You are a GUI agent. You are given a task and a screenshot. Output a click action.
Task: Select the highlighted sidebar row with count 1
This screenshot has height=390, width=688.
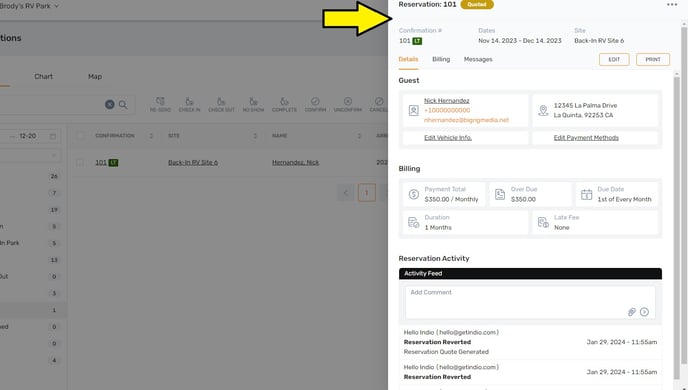coord(33,310)
